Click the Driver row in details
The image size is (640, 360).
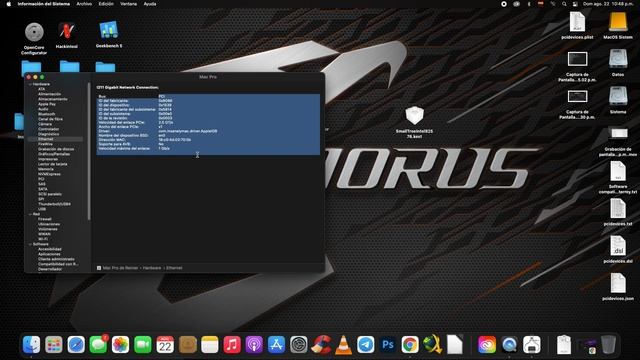(x=208, y=131)
